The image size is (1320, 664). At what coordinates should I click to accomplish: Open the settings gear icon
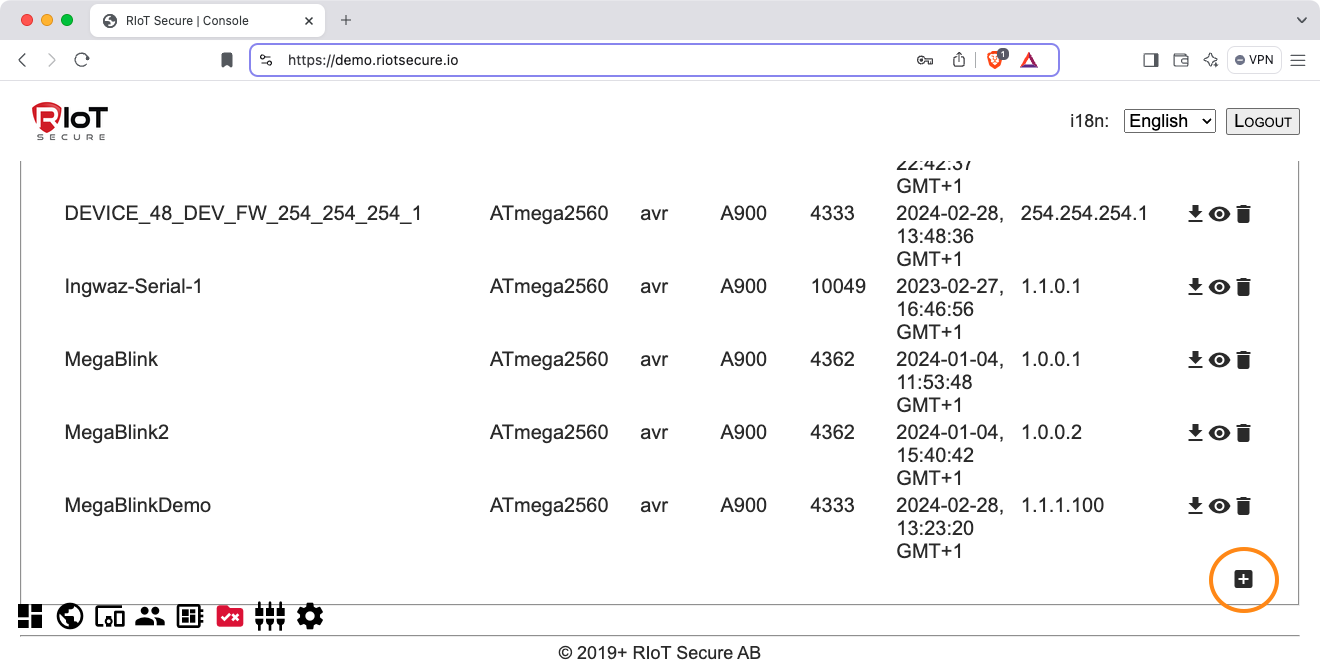pos(310,616)
